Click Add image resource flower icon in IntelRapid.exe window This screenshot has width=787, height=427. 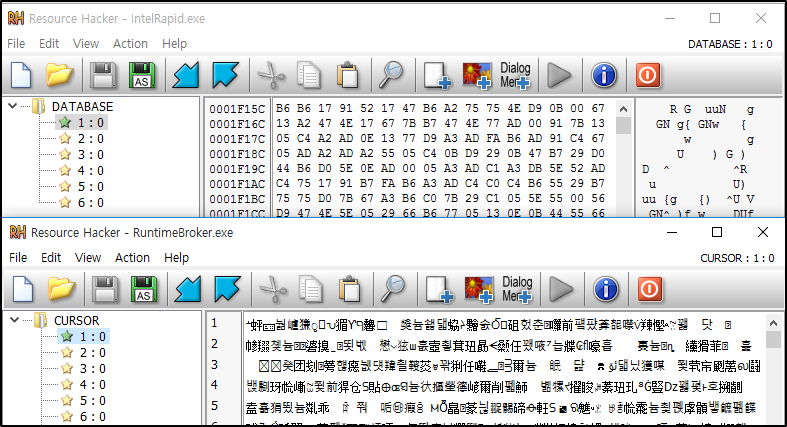476,75
